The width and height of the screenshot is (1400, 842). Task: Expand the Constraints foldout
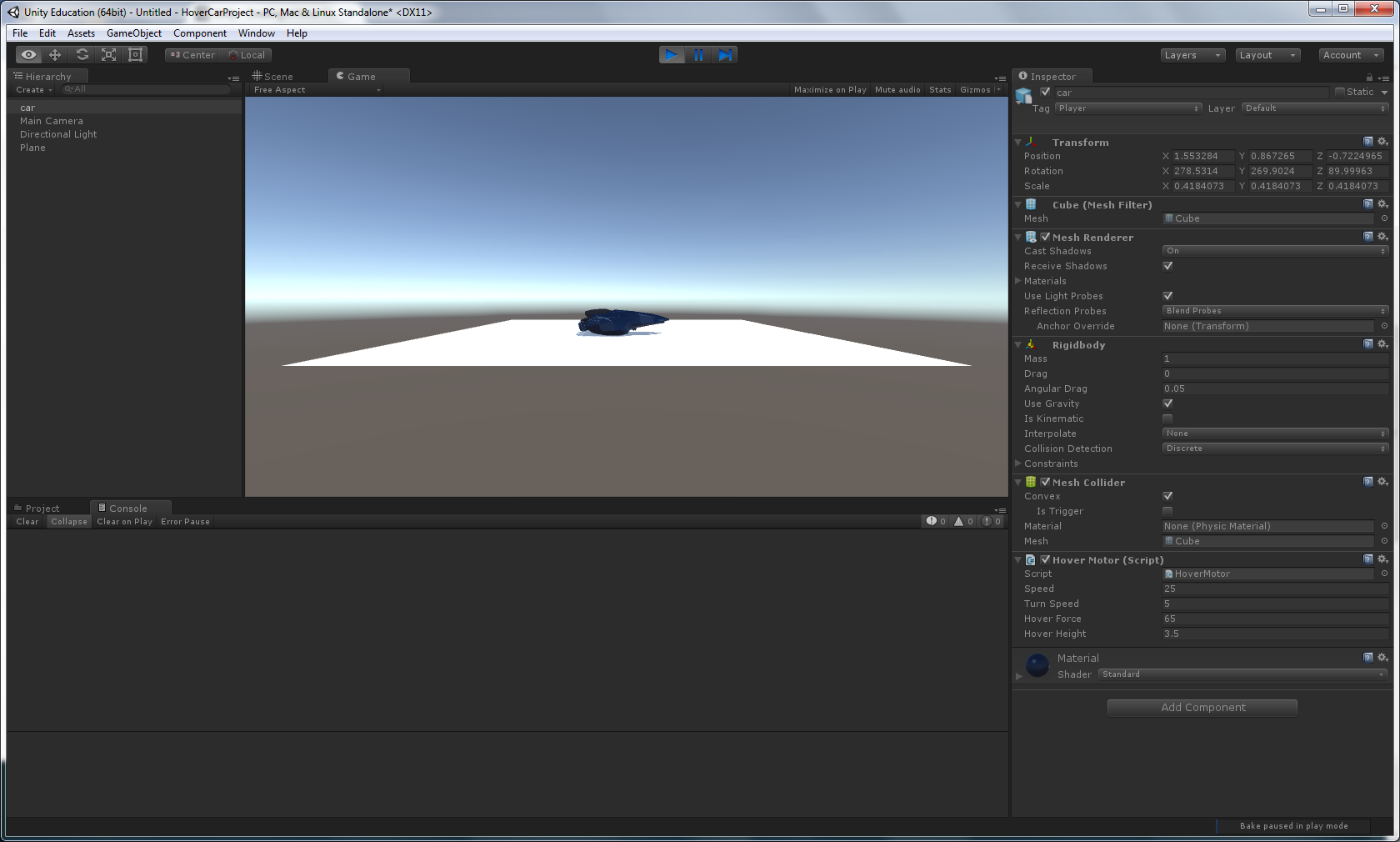pos(1018,464)
